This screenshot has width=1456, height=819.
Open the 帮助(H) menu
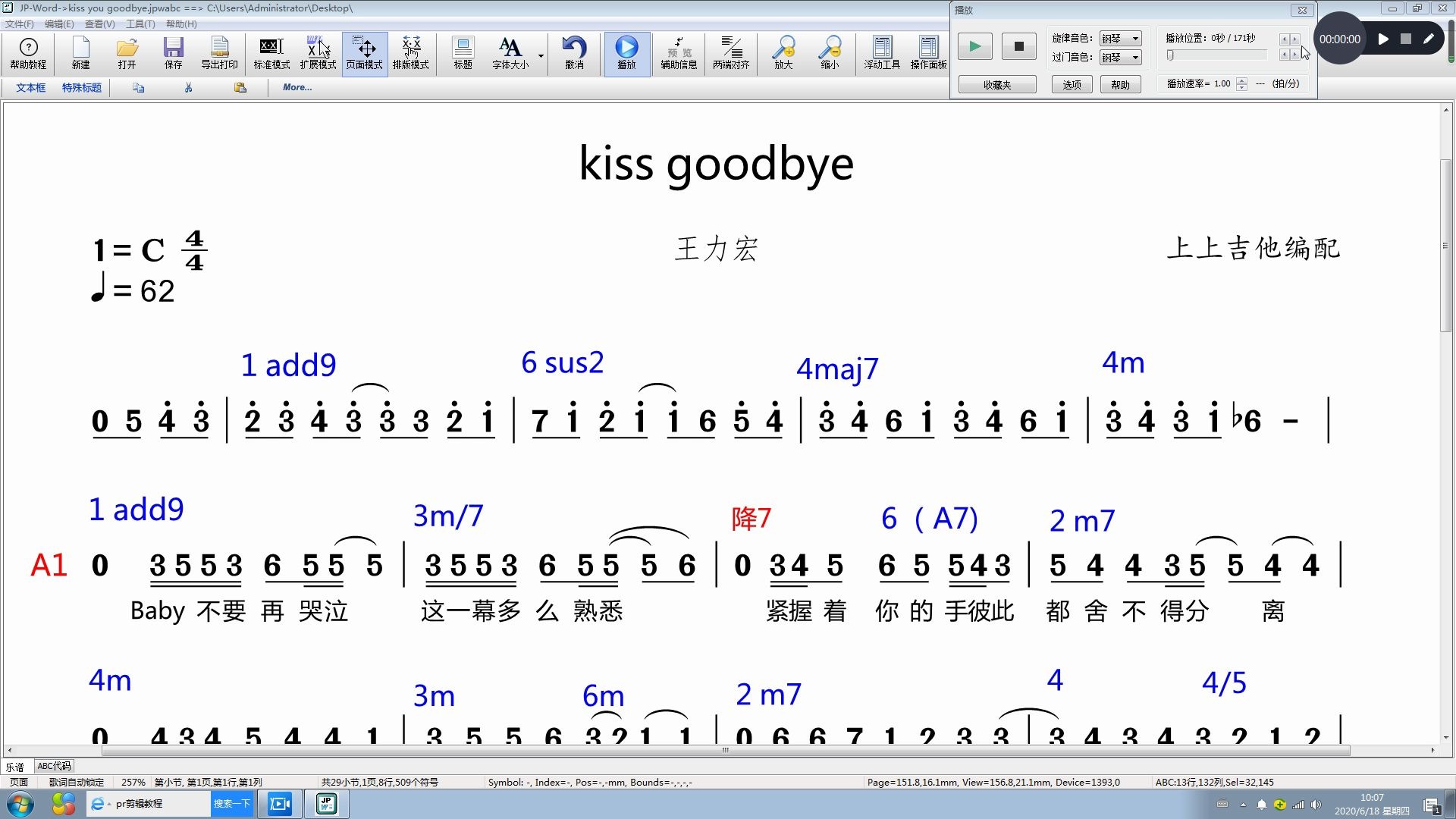click(181, 24)
